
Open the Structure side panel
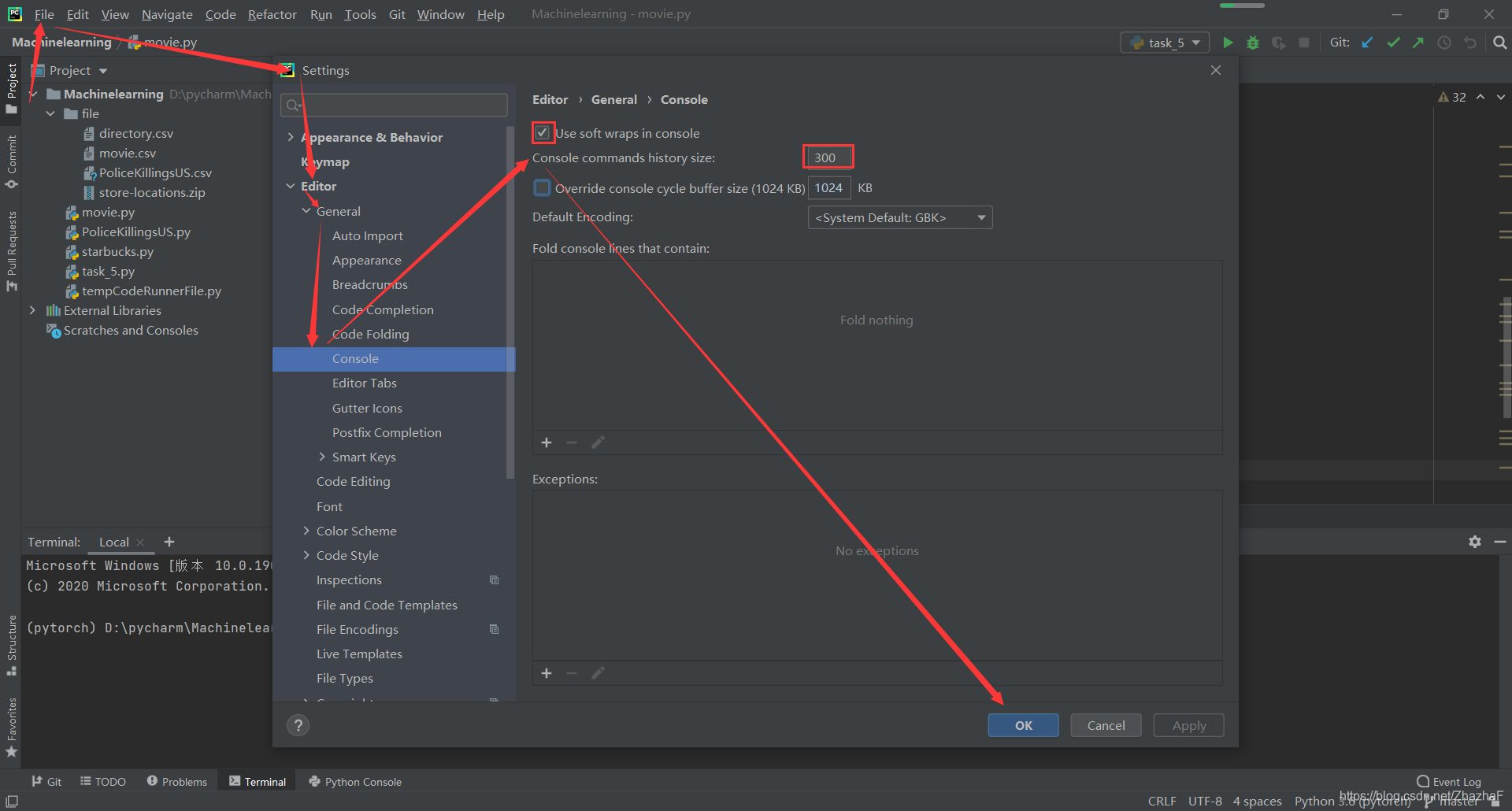tap(12, 646)
